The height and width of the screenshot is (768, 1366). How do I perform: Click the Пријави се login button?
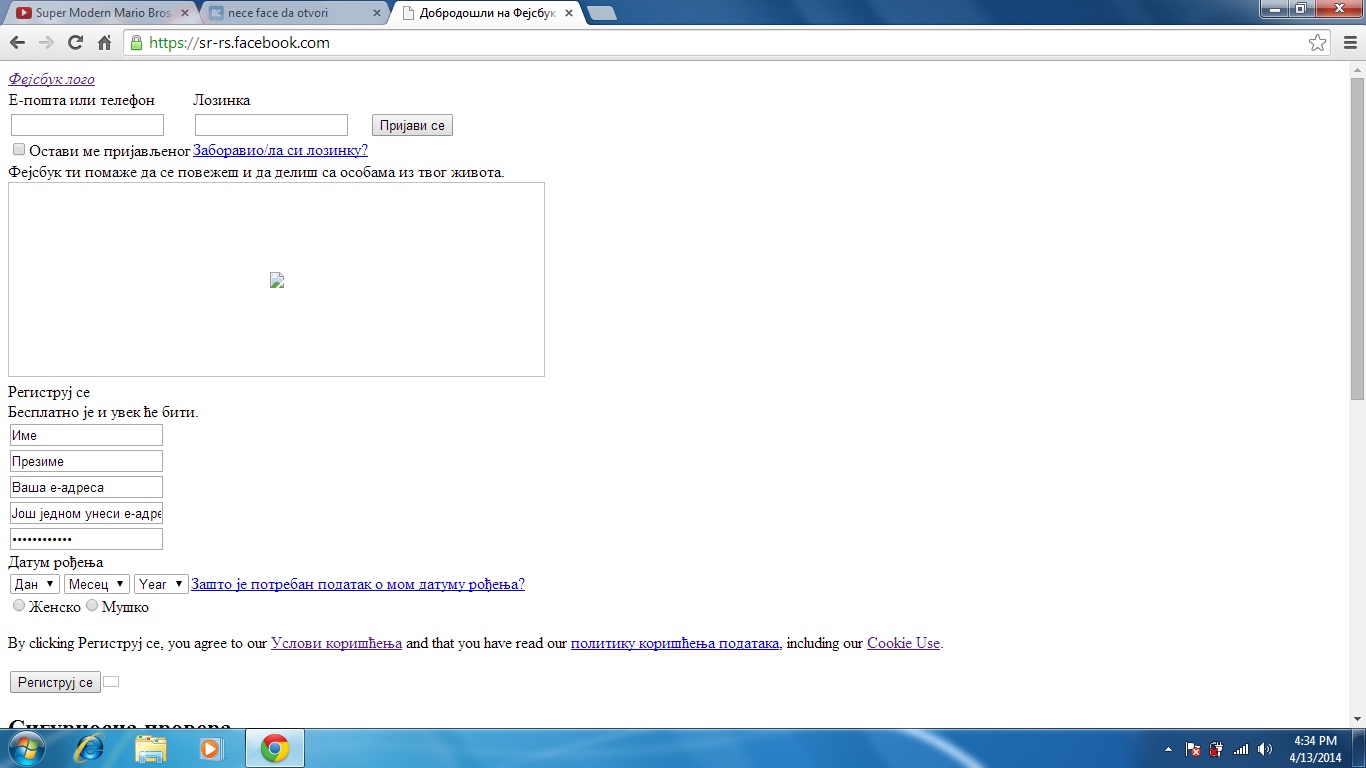412,125
